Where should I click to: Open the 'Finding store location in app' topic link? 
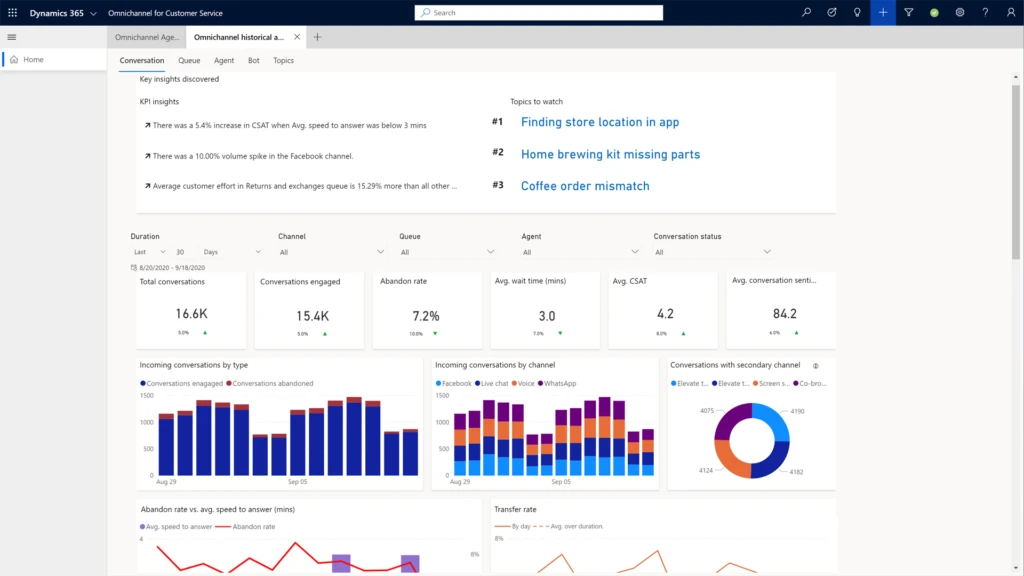point(599,122)
